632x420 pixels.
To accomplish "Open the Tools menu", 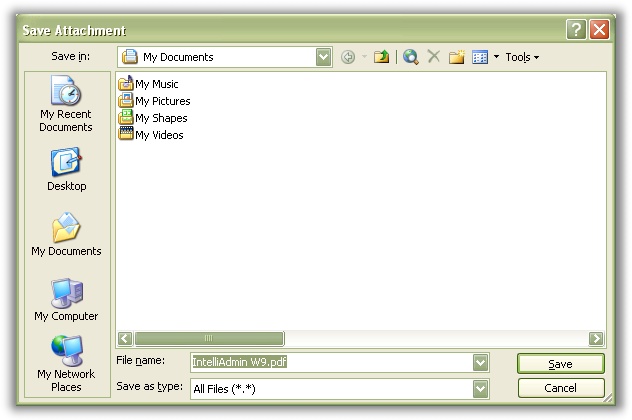I will coord(522,57).
